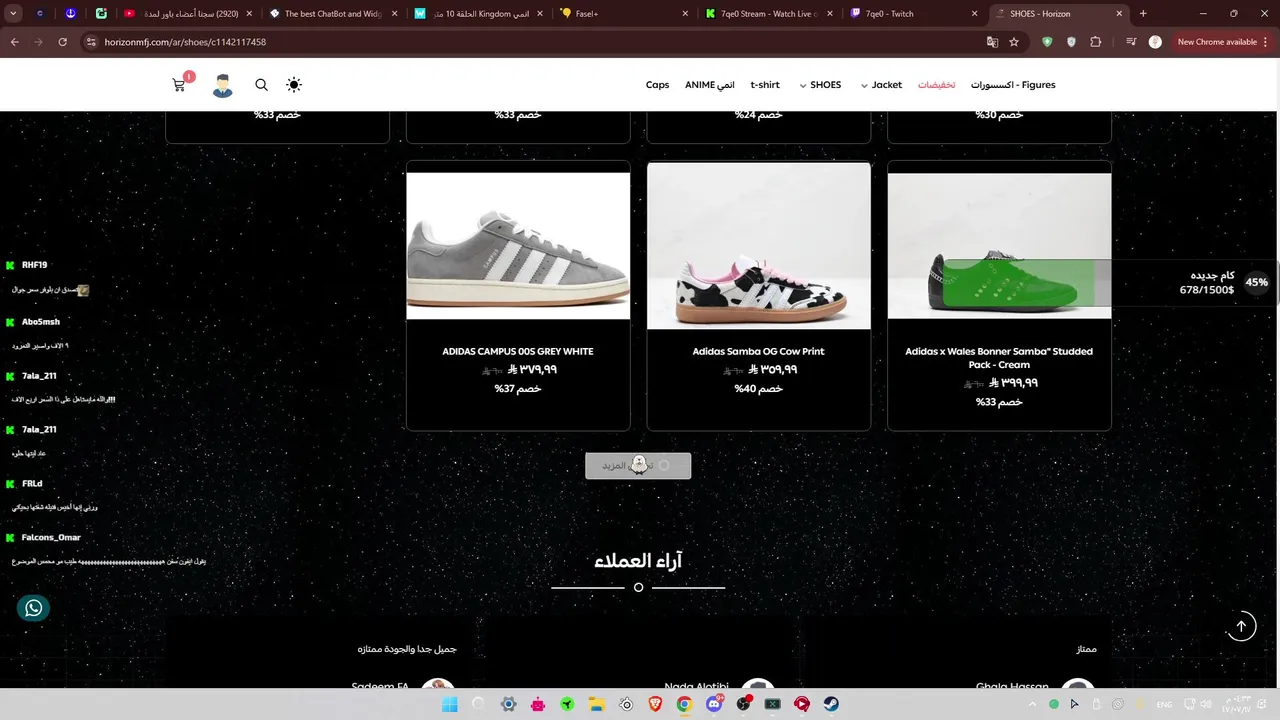Screen dimensions: 1280x720
Task: Open the browser extensions puzzle icon
Action: [x=1096, y=42]
